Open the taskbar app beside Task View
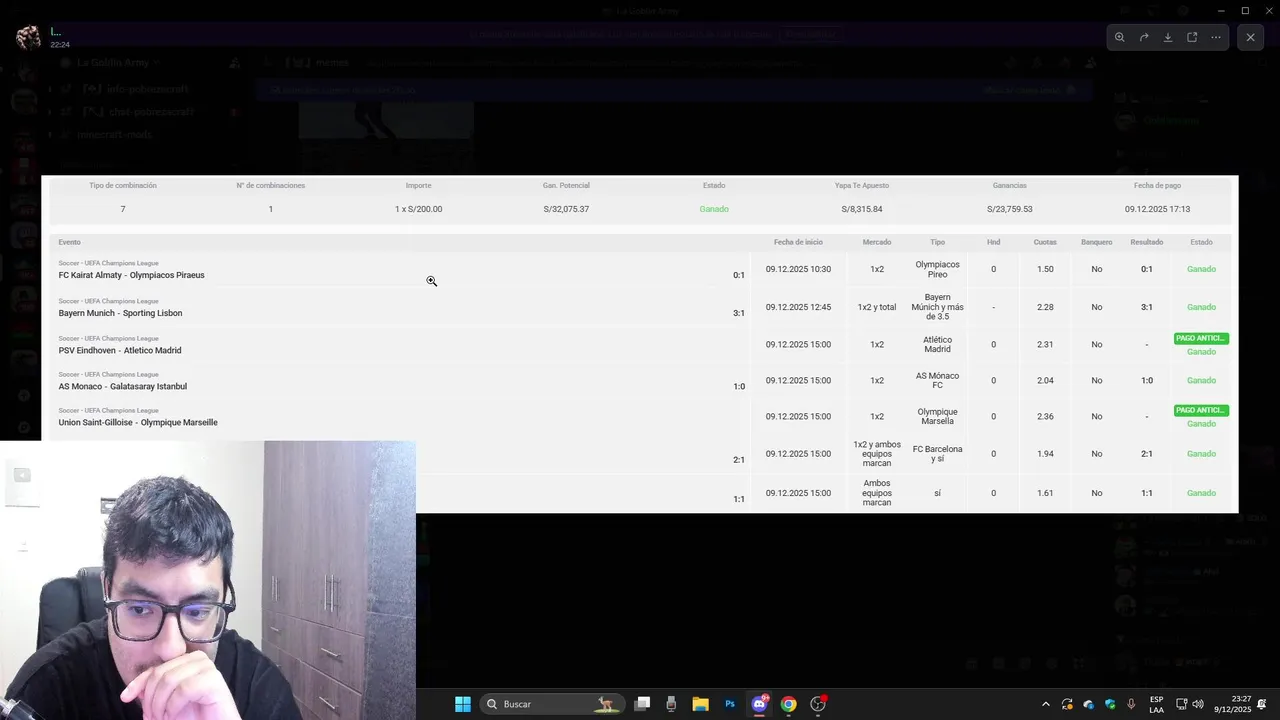This screenshot has width=1280, height=720. pyautogui.click(x=671, y=704)
